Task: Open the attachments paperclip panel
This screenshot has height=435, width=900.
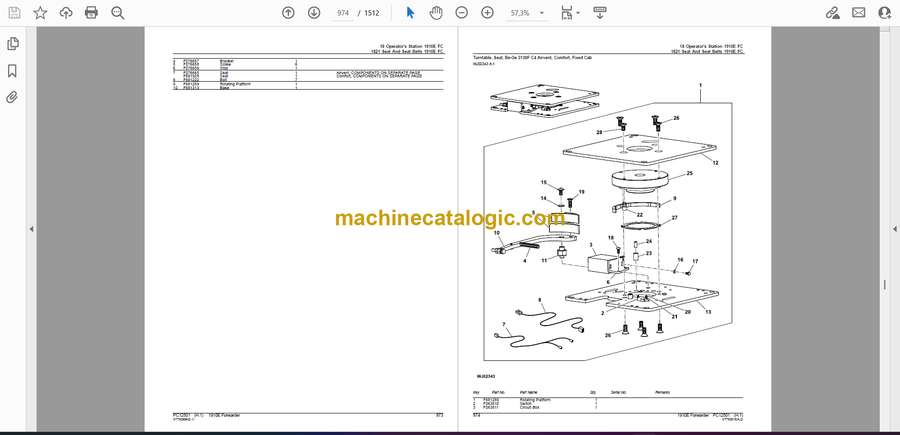Action: point(12,97)
